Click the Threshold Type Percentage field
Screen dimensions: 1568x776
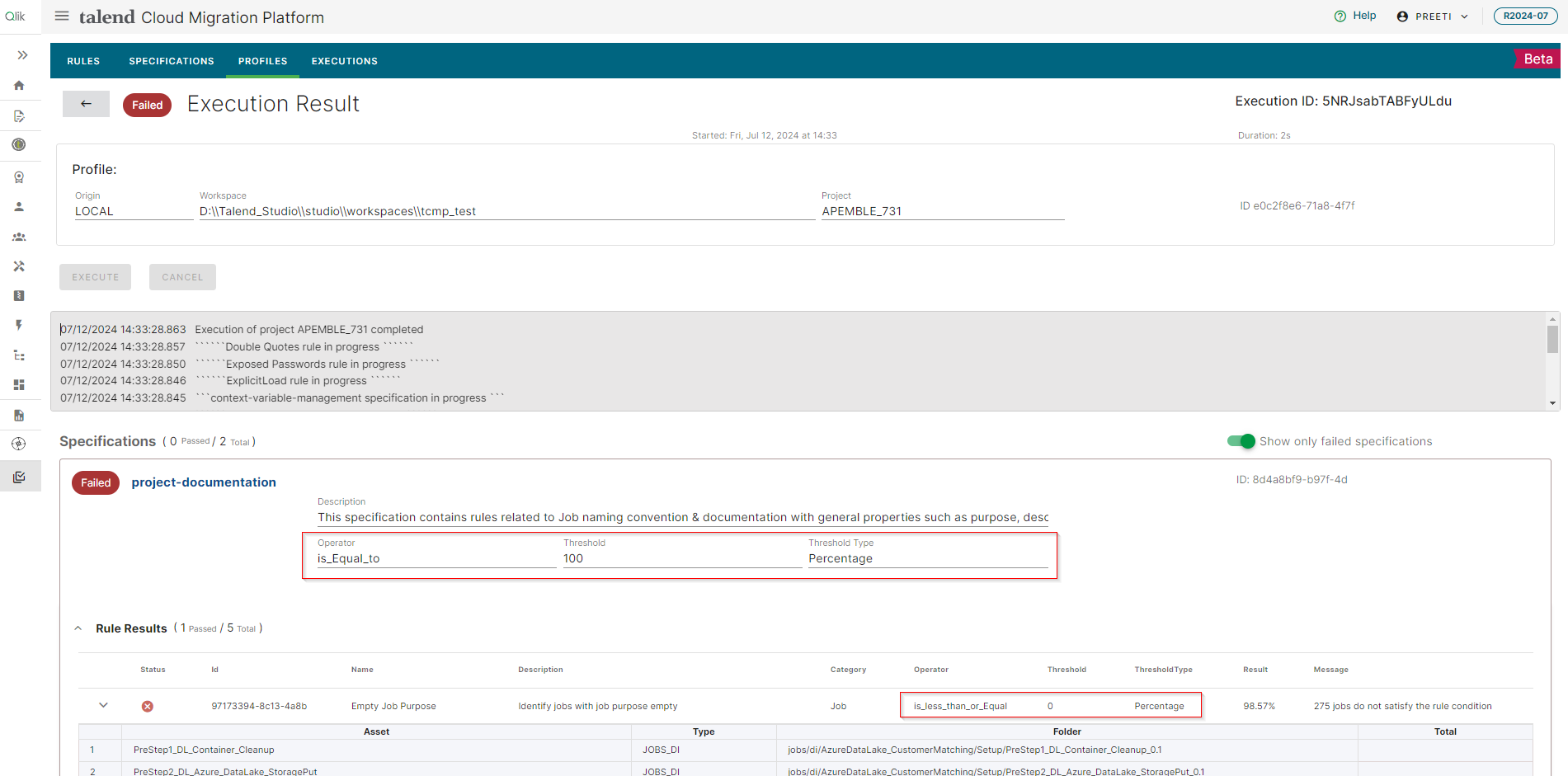tap(928, 558)
